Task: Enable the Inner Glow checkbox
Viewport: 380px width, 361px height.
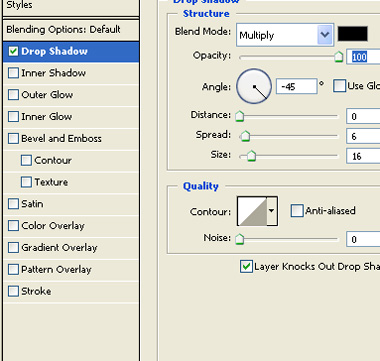Action: tap(13, 117)
